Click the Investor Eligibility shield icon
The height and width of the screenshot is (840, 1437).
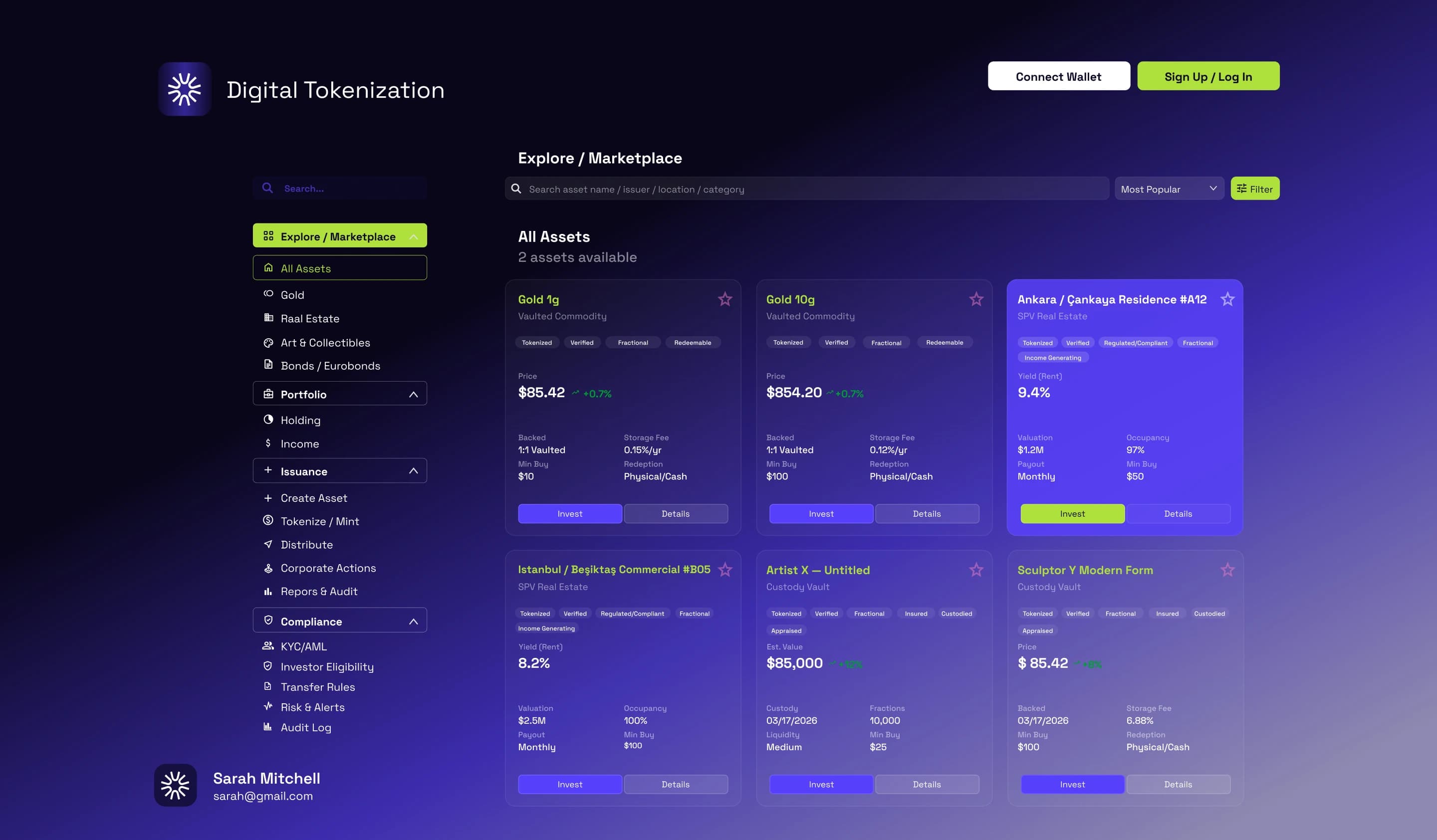(x=268, y=666)
